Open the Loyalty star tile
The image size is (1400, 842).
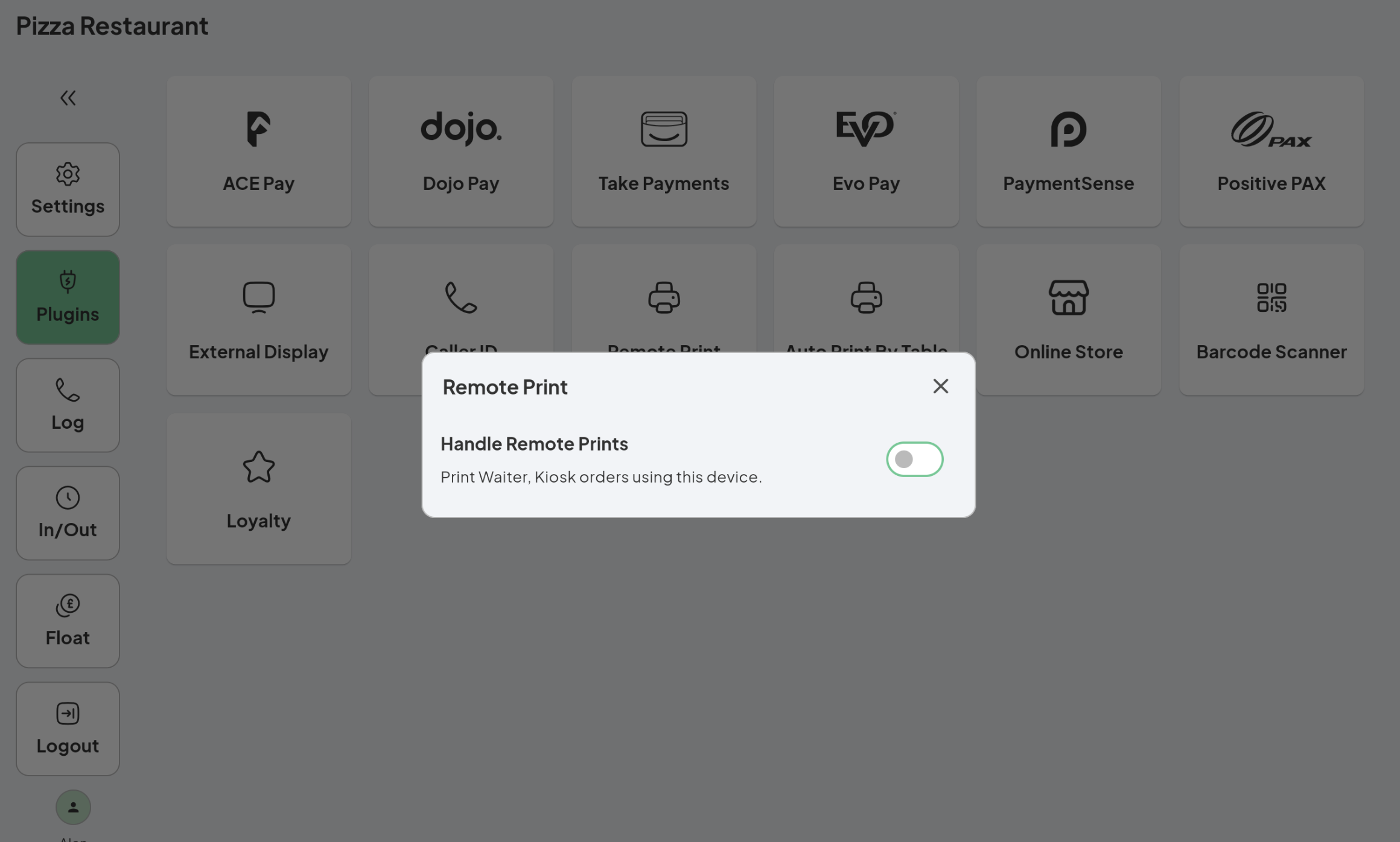point(259,489)
